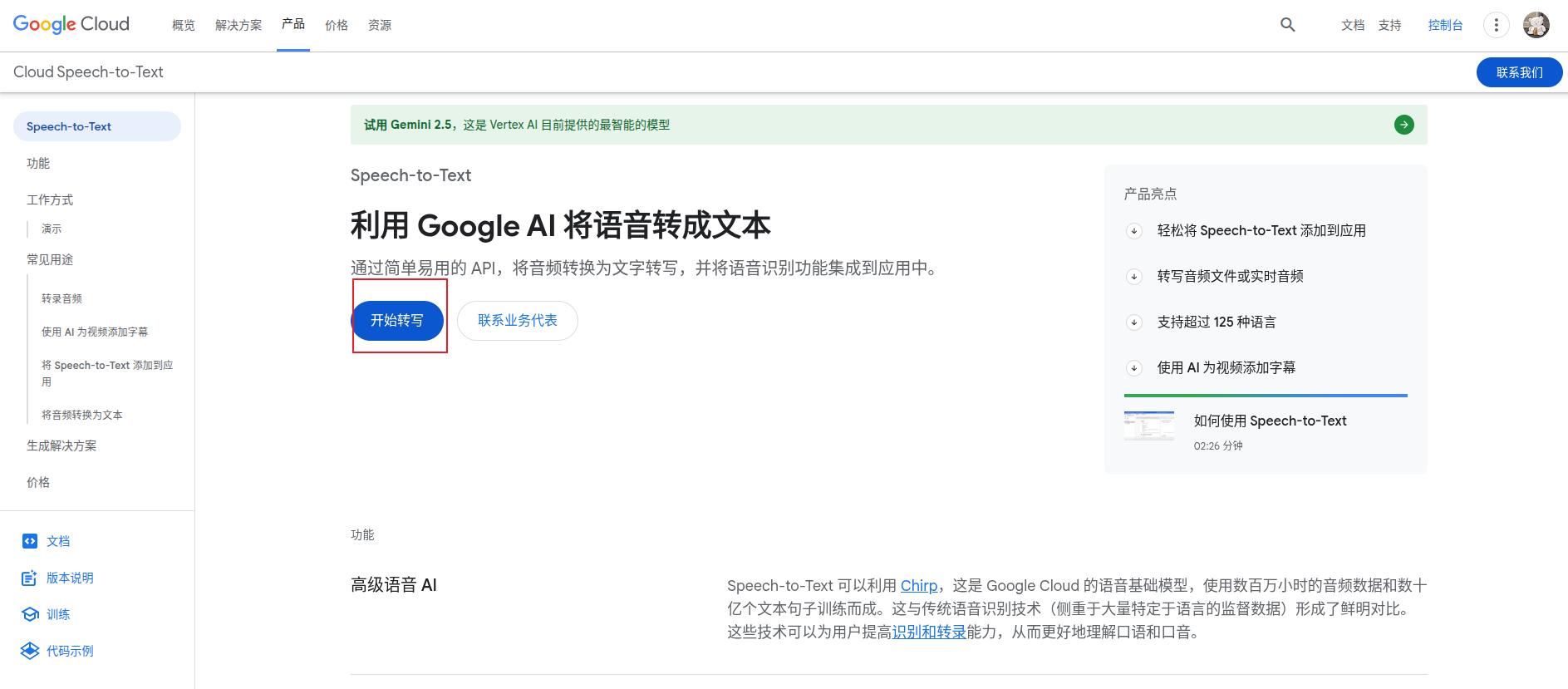This screenshot has width=1568, height=689.
Task: Expand 支持超过 125 种语言 highlight
Action: (1134, 322)
